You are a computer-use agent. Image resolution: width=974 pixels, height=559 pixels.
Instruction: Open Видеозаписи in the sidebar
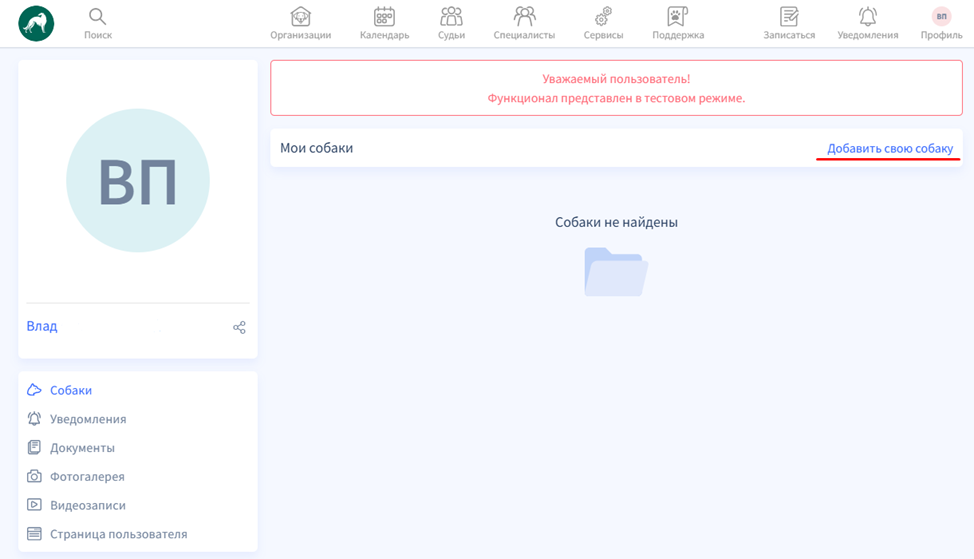[87, 505]
